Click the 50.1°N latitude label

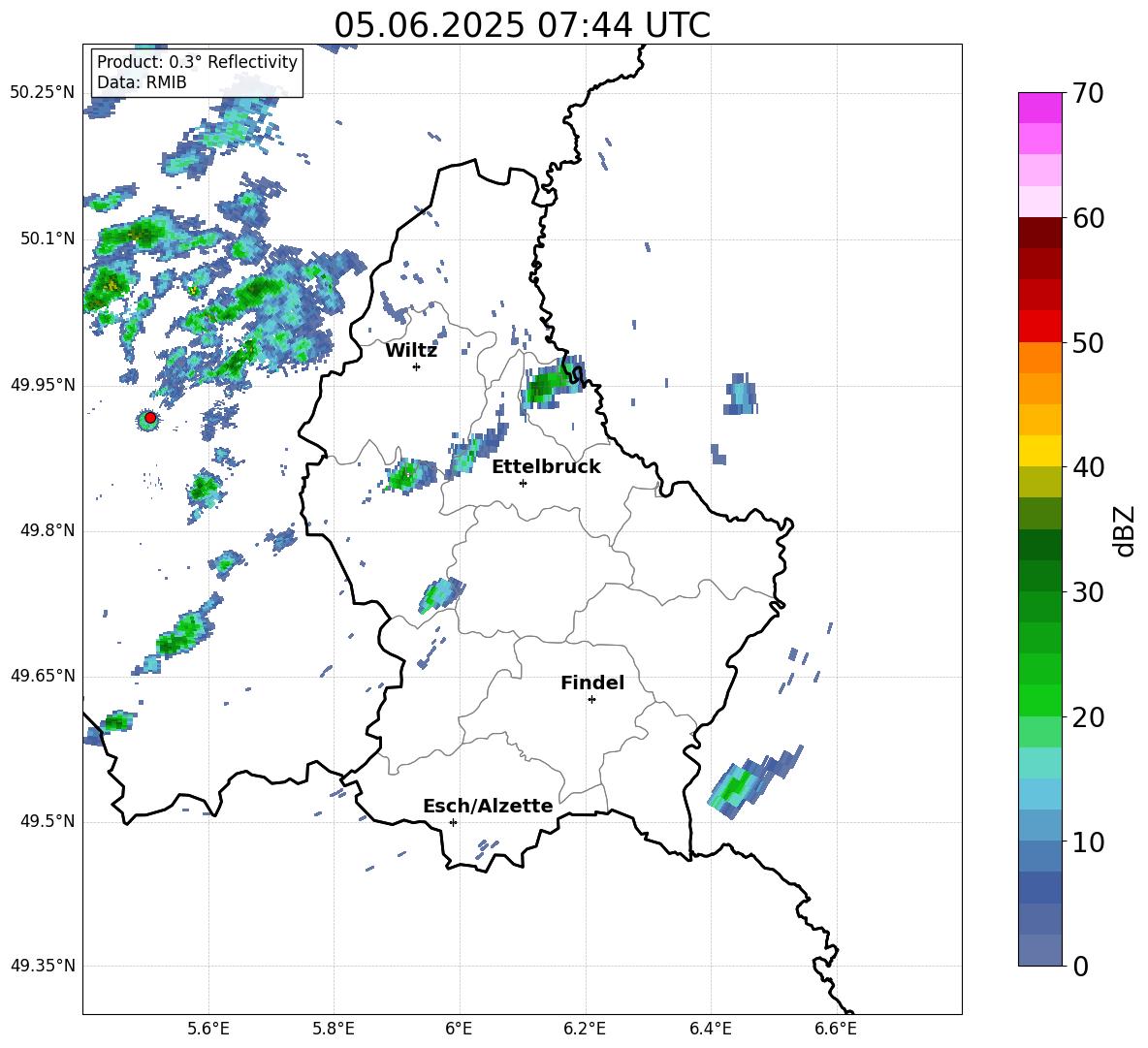[x=48, y=238]
